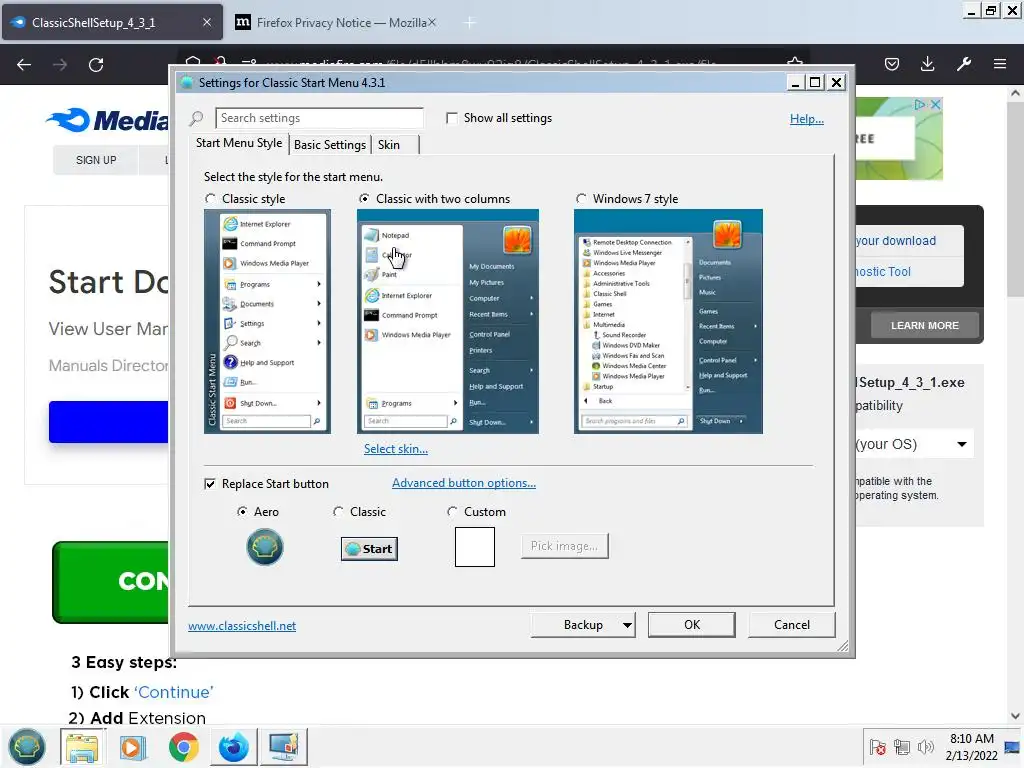Select Classic with two columns option
The width and height of the screenshot is (1024, 768).
pyautogui.click(x=364, y=199)
